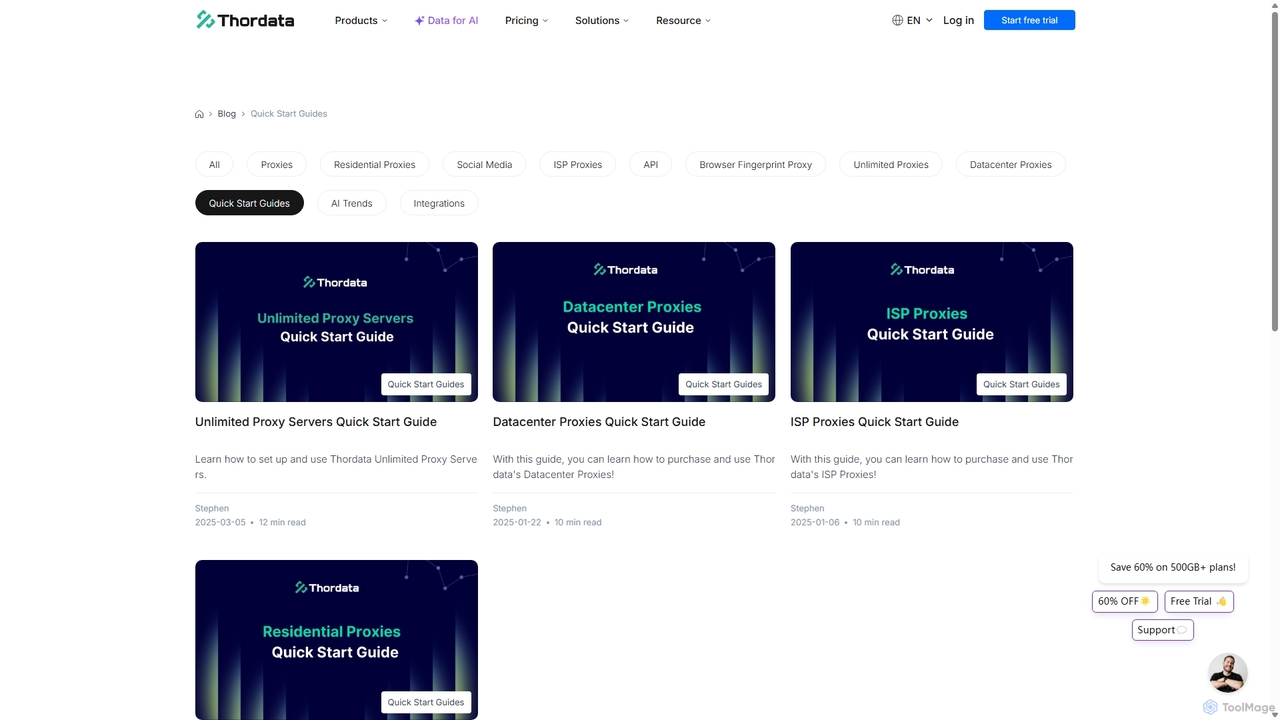
Task: Click Save 60% on 500GB+ plans bubble
Action: (x=1173, y=567)
